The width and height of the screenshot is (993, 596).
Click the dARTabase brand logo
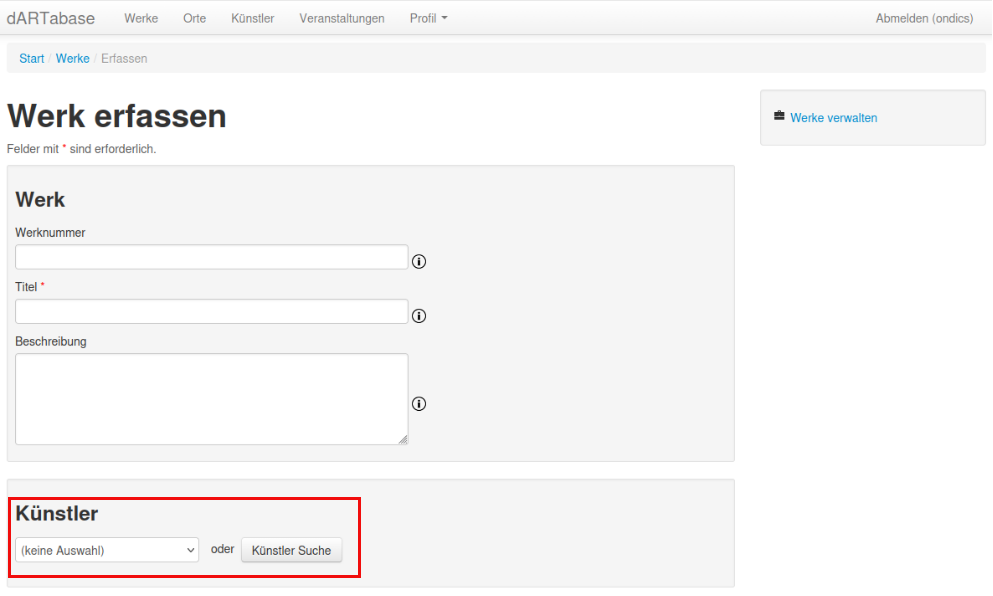51,18
